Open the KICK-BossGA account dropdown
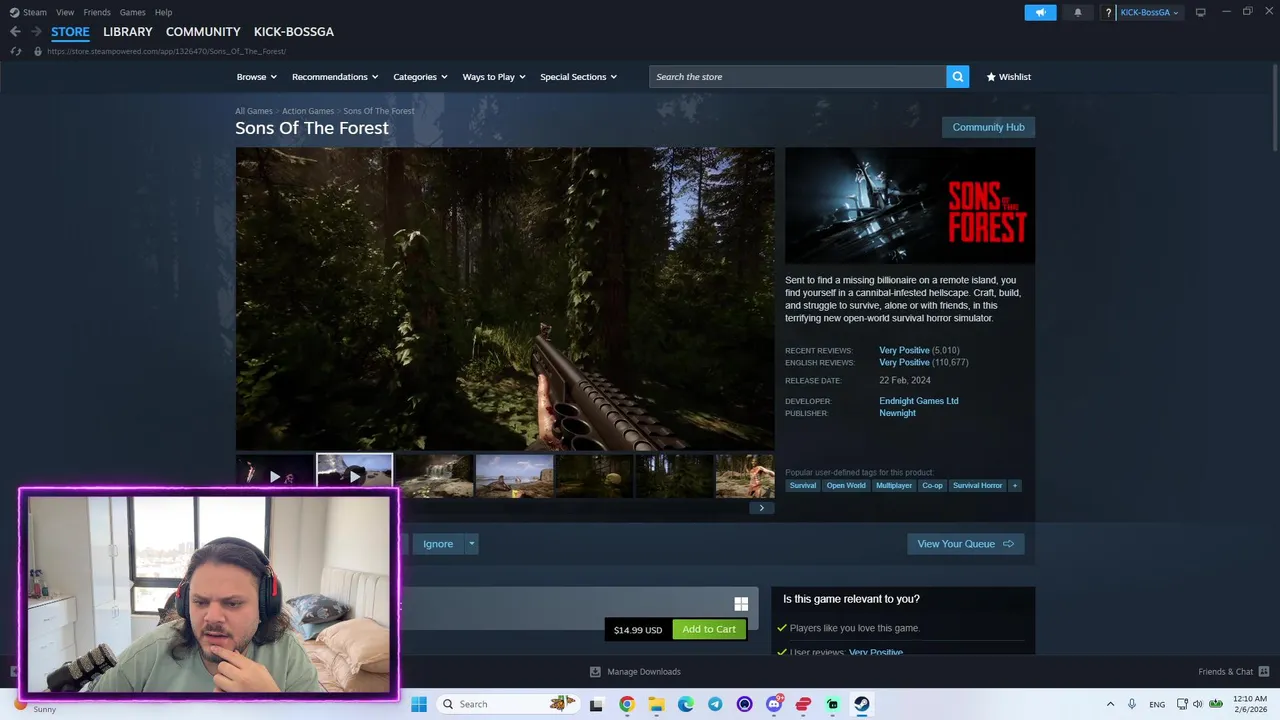The width and height of the screenshot is (1280, 720). click(1150, 12)
